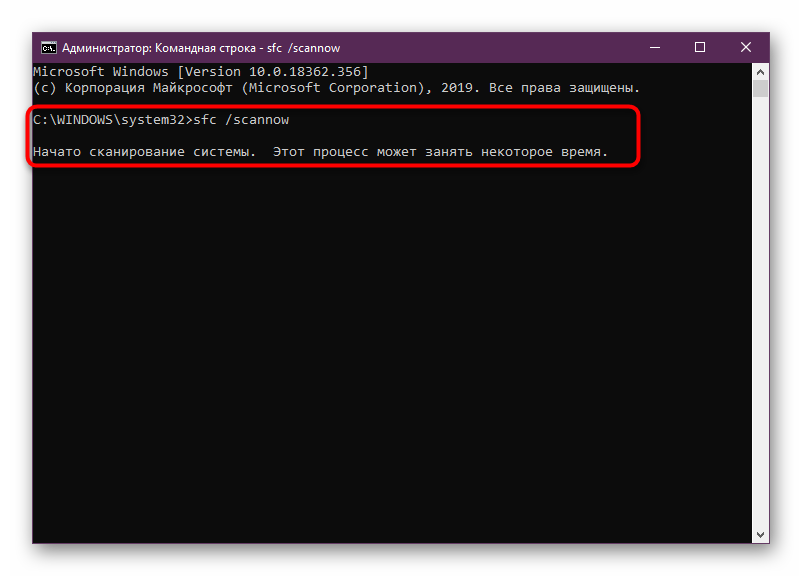Click 'Этот процесс может занять некоторое время' text
Viewport: 802px width, 576px height.
438,152
